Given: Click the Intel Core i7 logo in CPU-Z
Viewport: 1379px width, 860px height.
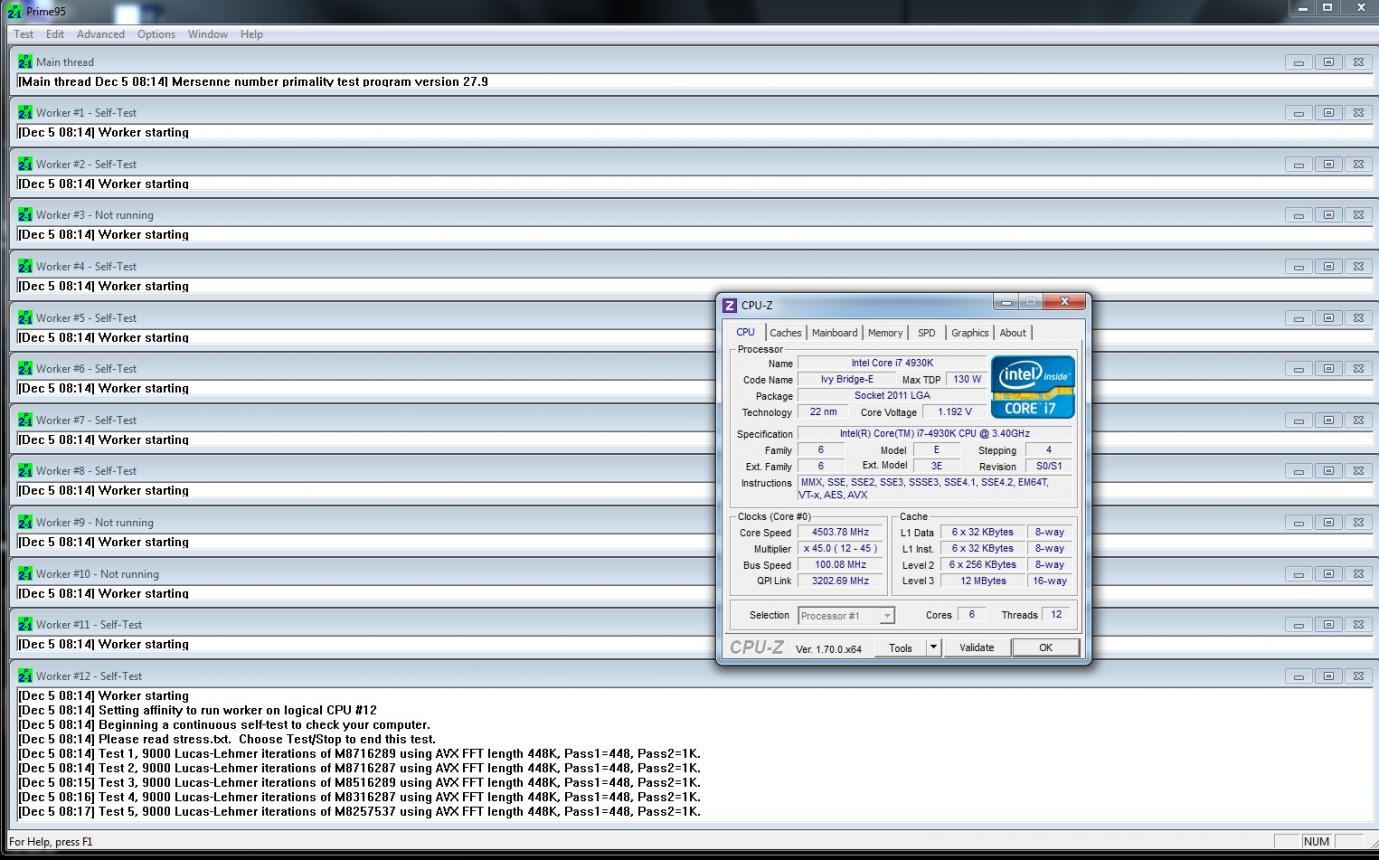Looking at the screenshot, I should pyautogui.click(x=1031, y=387).
